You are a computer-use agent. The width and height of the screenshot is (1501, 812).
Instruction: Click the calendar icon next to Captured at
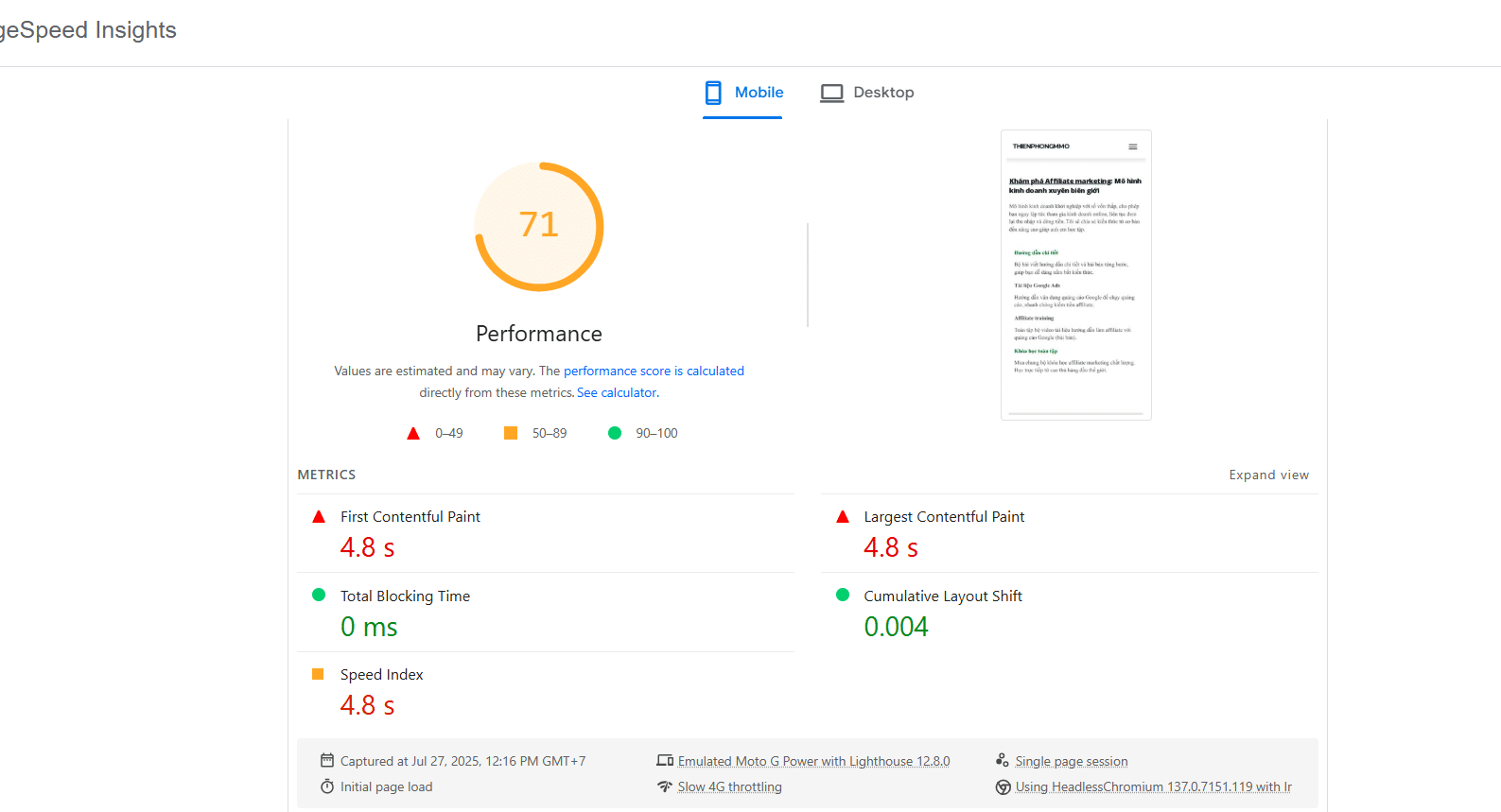click(x=327, y=761)
